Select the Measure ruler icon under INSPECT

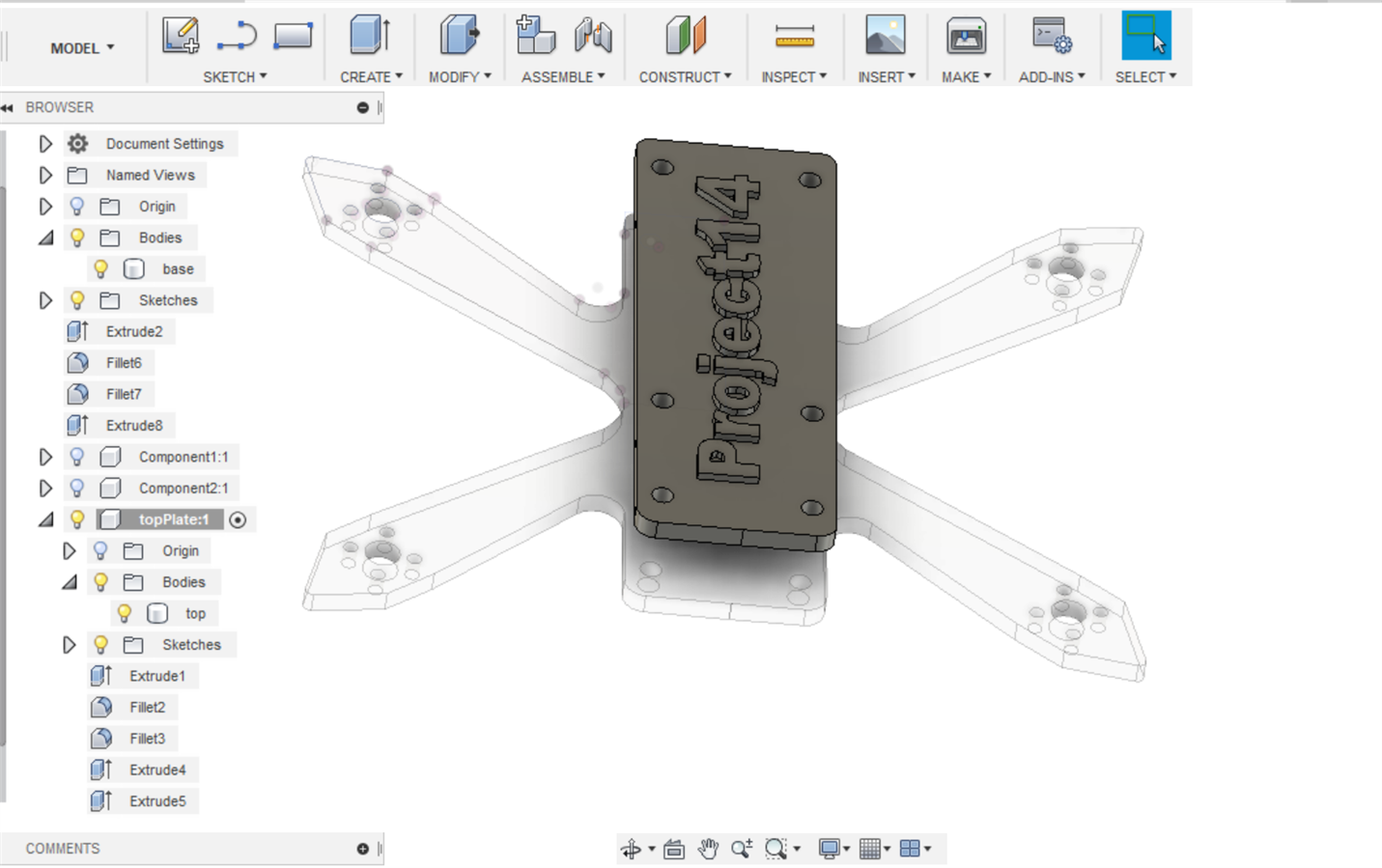pos(794,37)
